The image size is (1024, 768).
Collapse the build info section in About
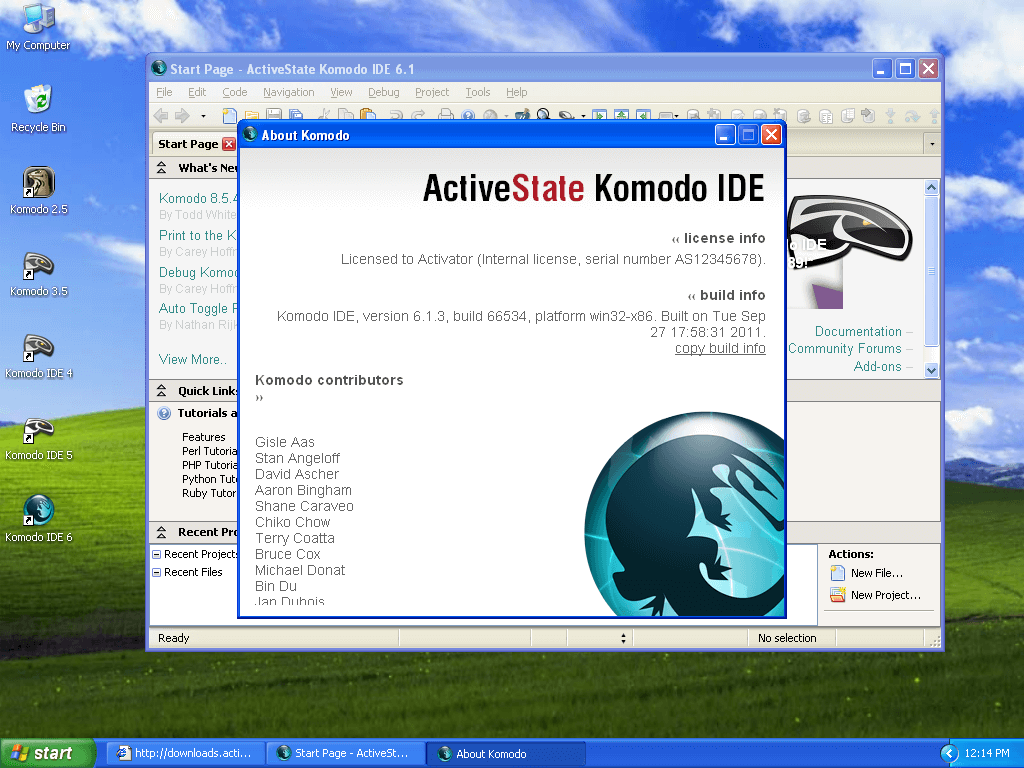pos(692,296)
